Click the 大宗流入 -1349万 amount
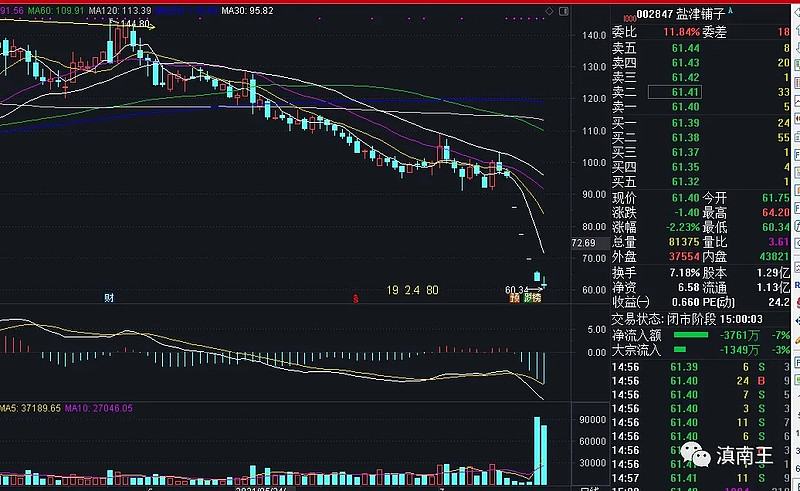The width and height of the screenshot is (800, 491). coord(739,350)
